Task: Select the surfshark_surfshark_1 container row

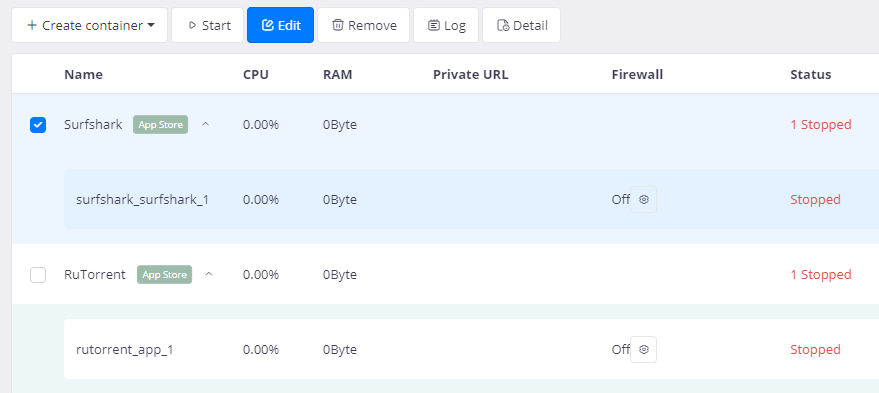Action: click(x=471, y=199)
